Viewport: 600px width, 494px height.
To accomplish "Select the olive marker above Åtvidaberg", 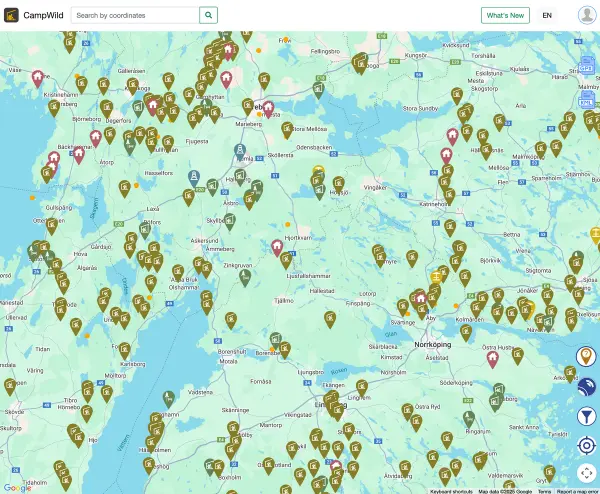I will pos(405,468).
